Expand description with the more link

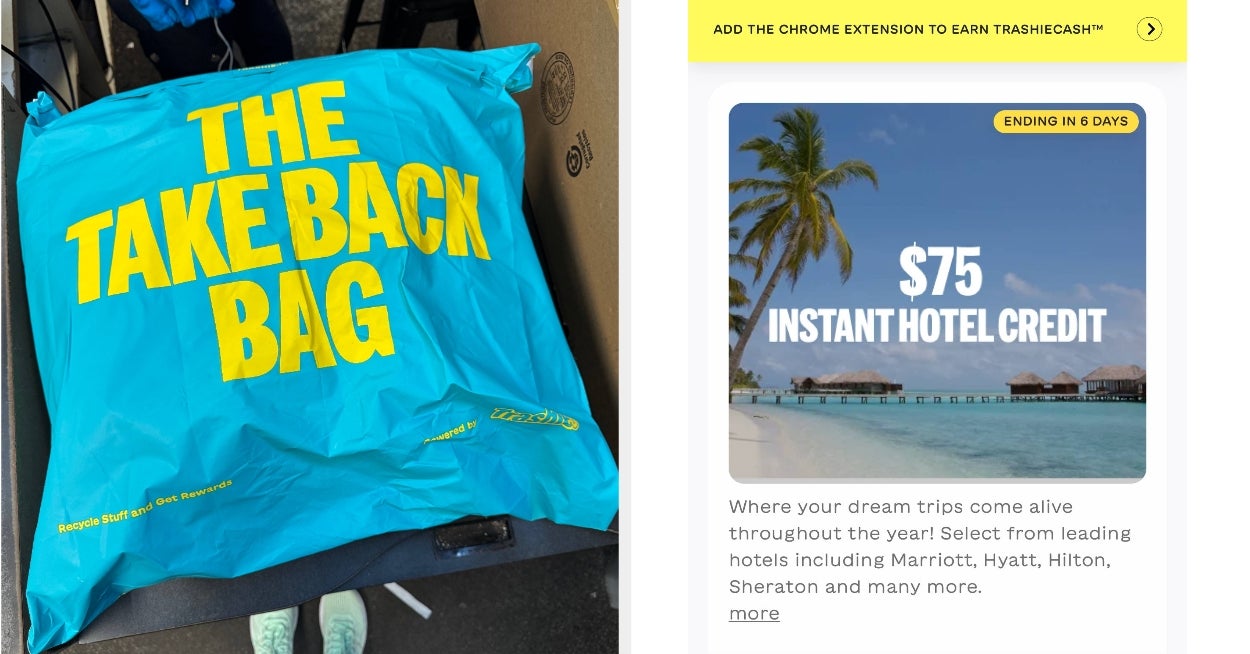pyautogui.click(x=754, y=613)
